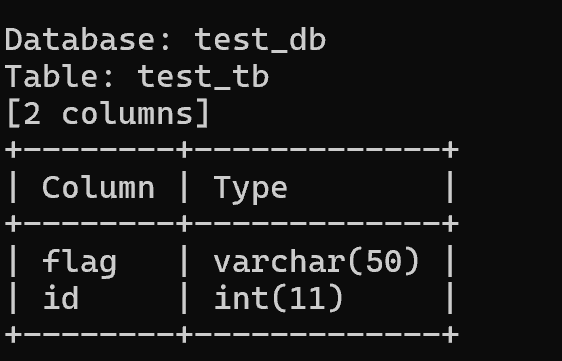Select the flag column name
This screenshot has width=562, height=361.
click(80, 262)
